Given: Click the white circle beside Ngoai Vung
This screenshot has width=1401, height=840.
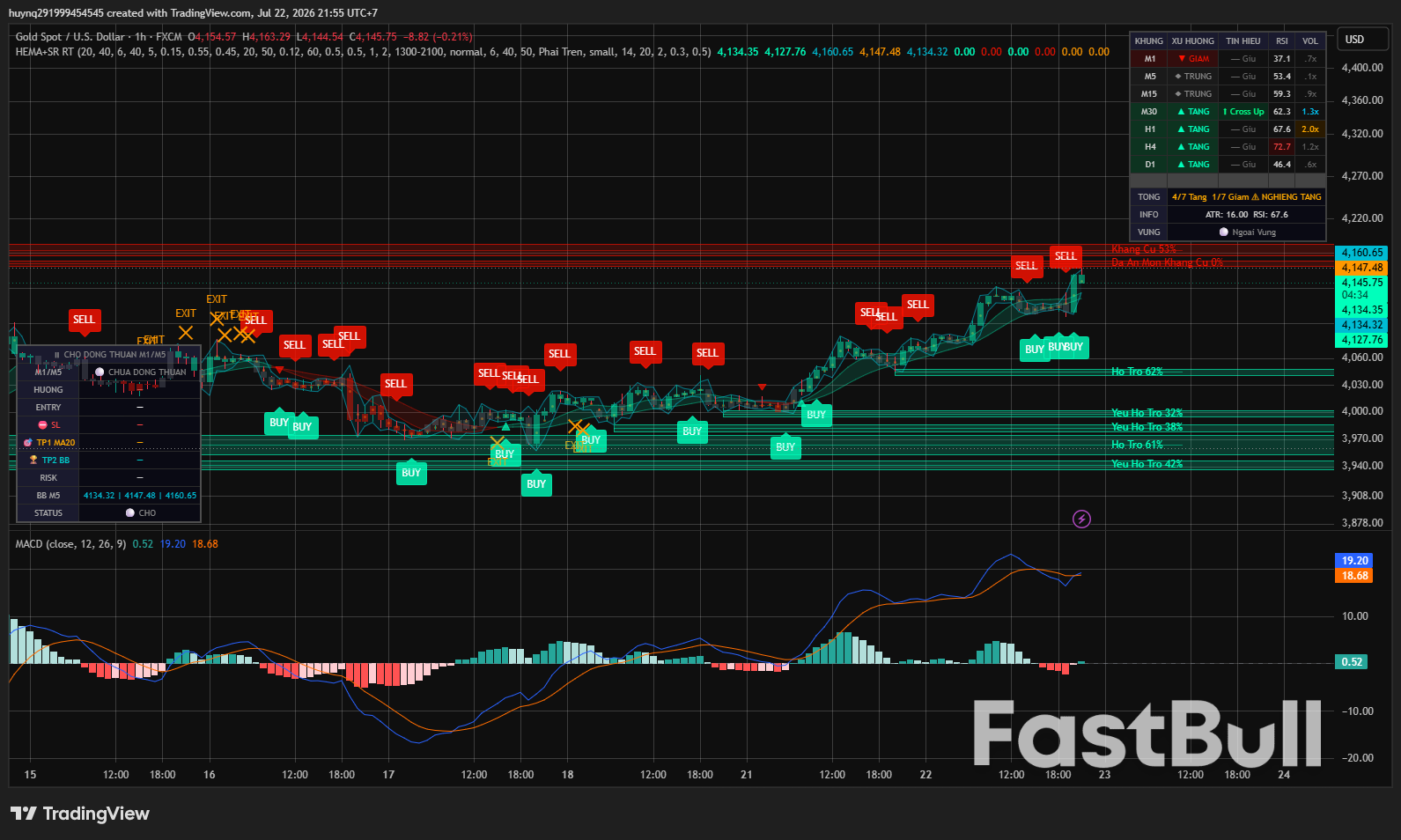Looking at the screenshot, I should pyautogui.click(x=1224, y=232).
